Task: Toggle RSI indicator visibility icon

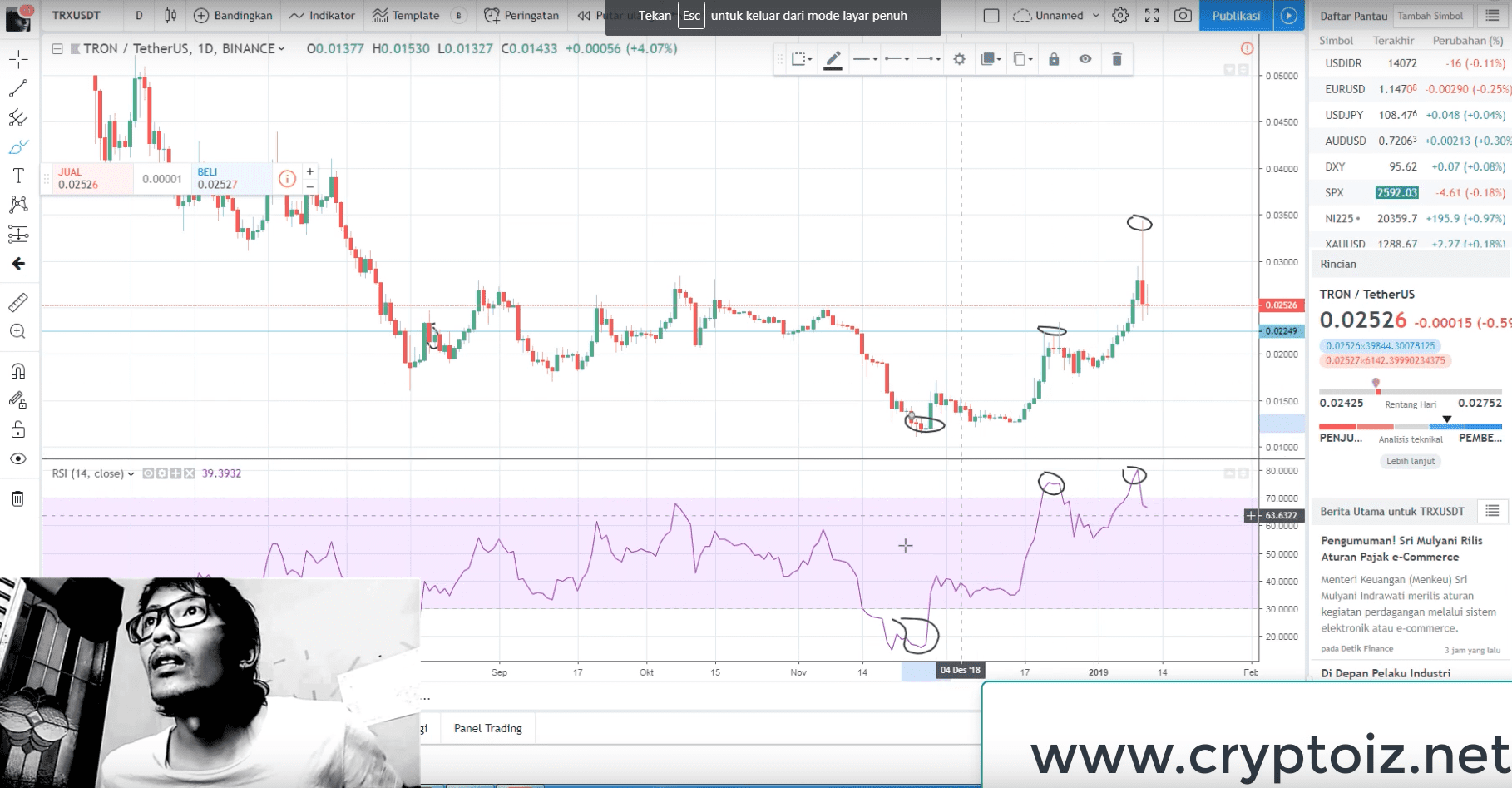Action: click(x=148, y=473)
